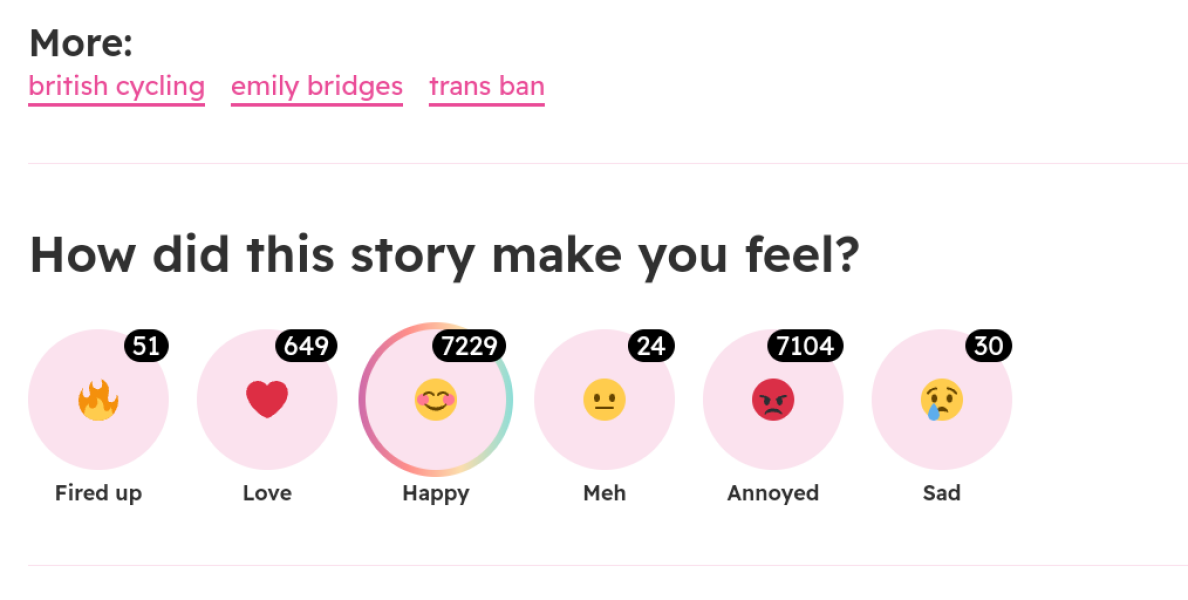This screenshot has height=600, width=1188.
Task: Click the "Happy" label below its emoji
Action: coord(435,492)
